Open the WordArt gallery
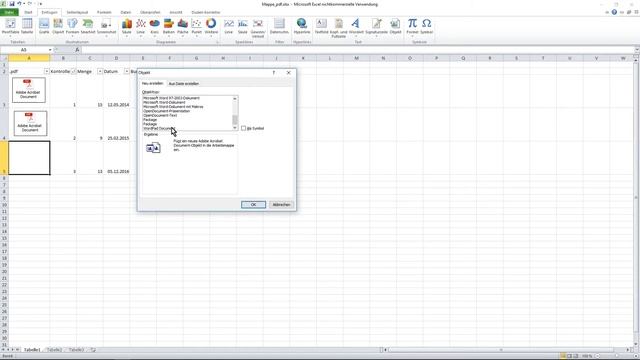Viewport: 640px width, 360px height. (356, 26)
